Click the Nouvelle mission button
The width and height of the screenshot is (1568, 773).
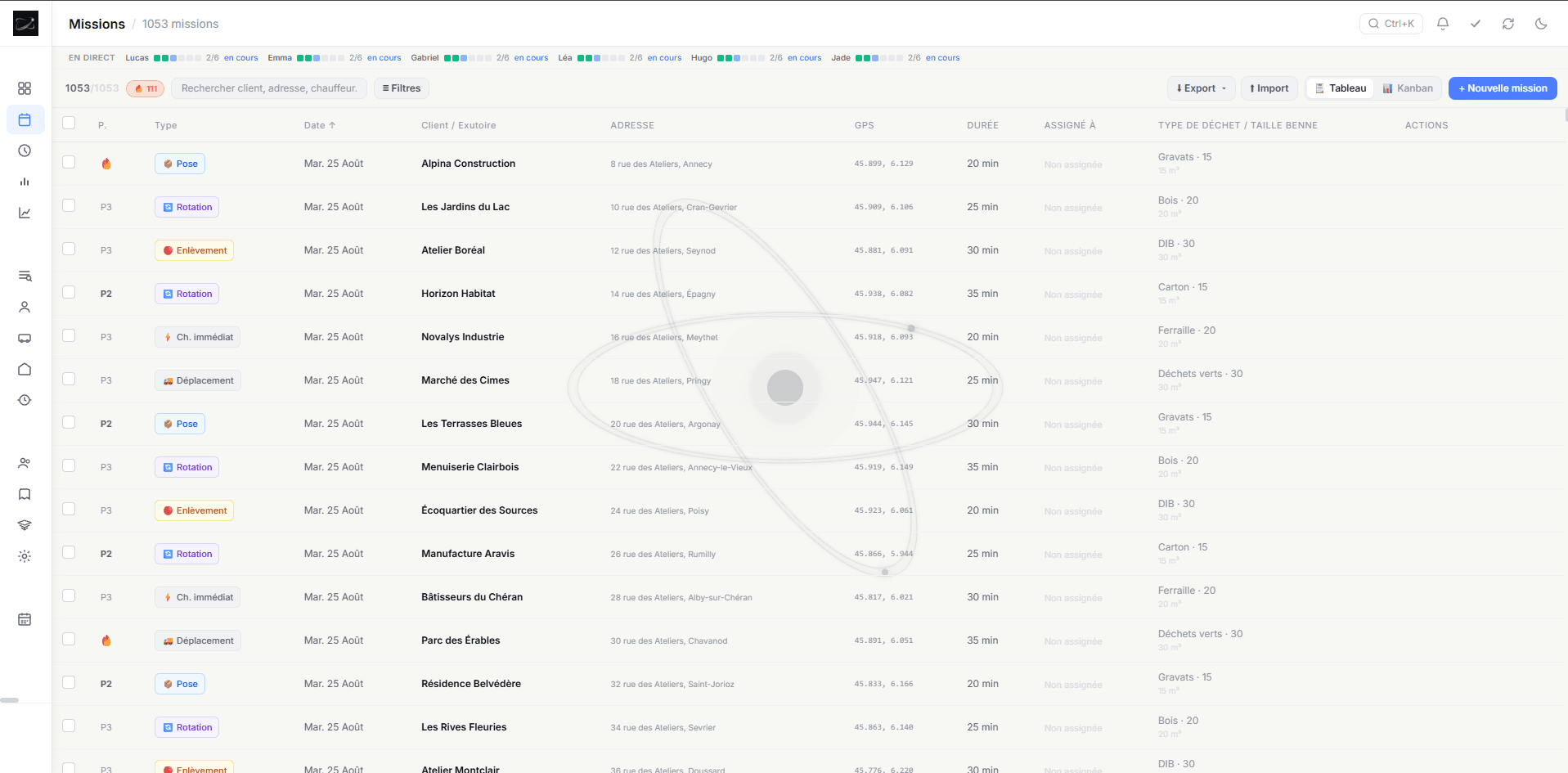[1503, 88]
